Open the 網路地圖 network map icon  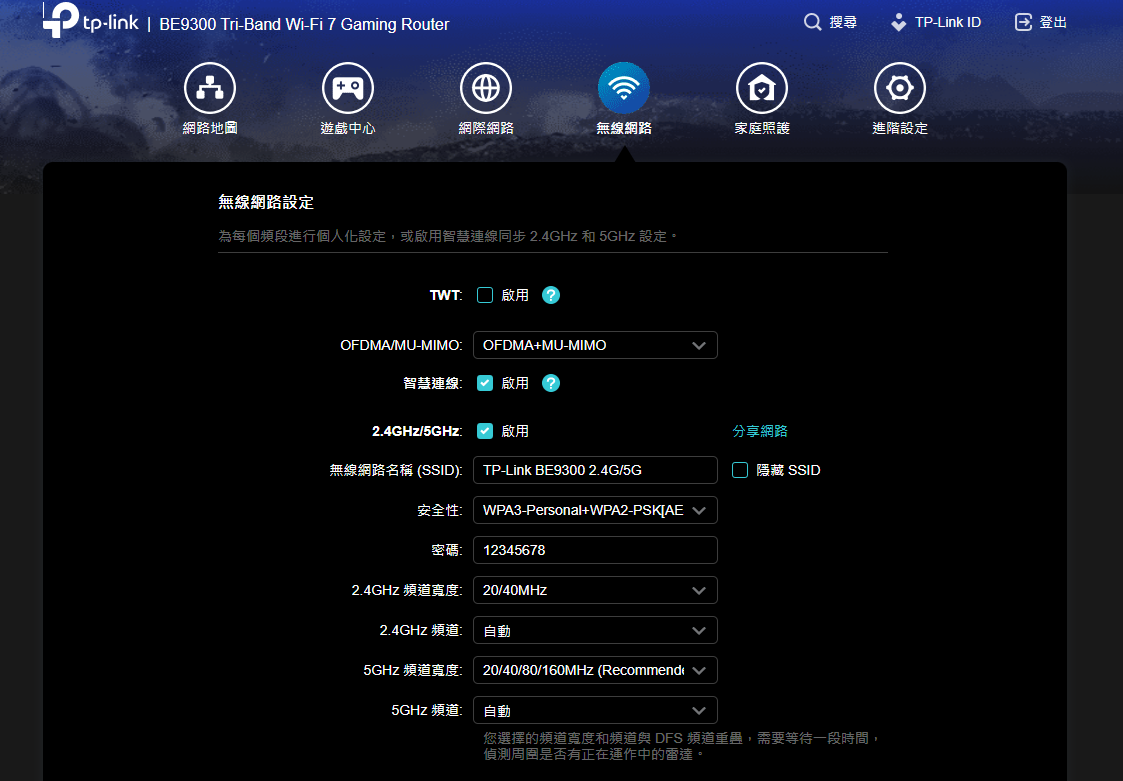[x=210, y=88]
